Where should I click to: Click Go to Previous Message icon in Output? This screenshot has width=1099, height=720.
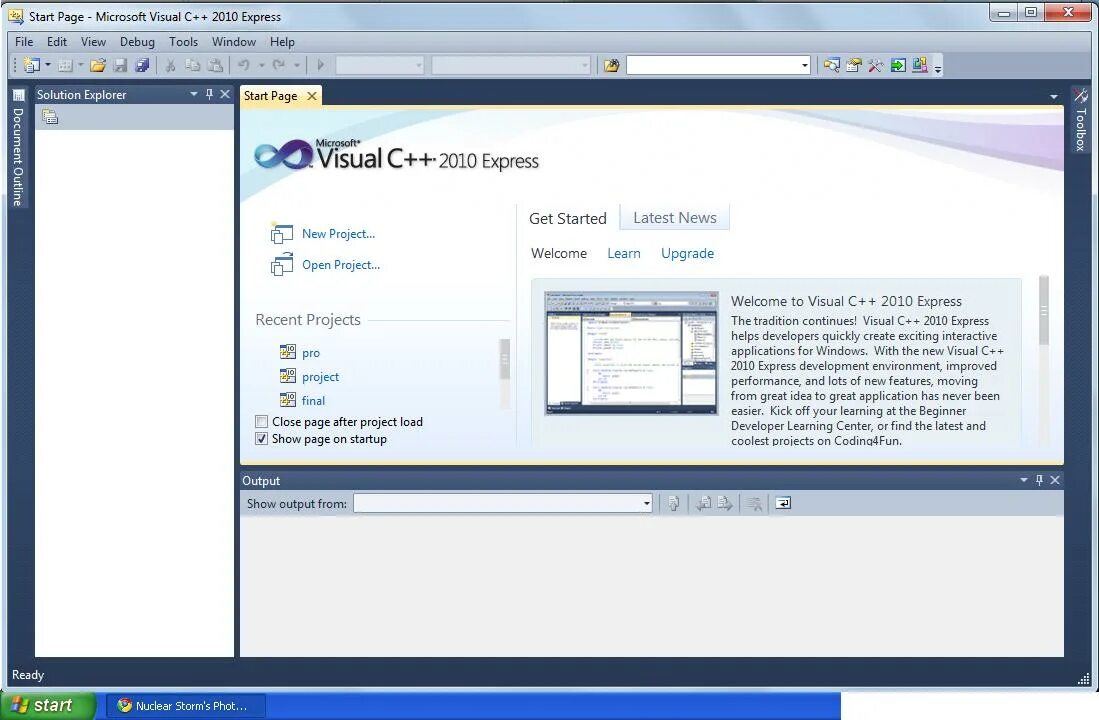pos(704,503)
